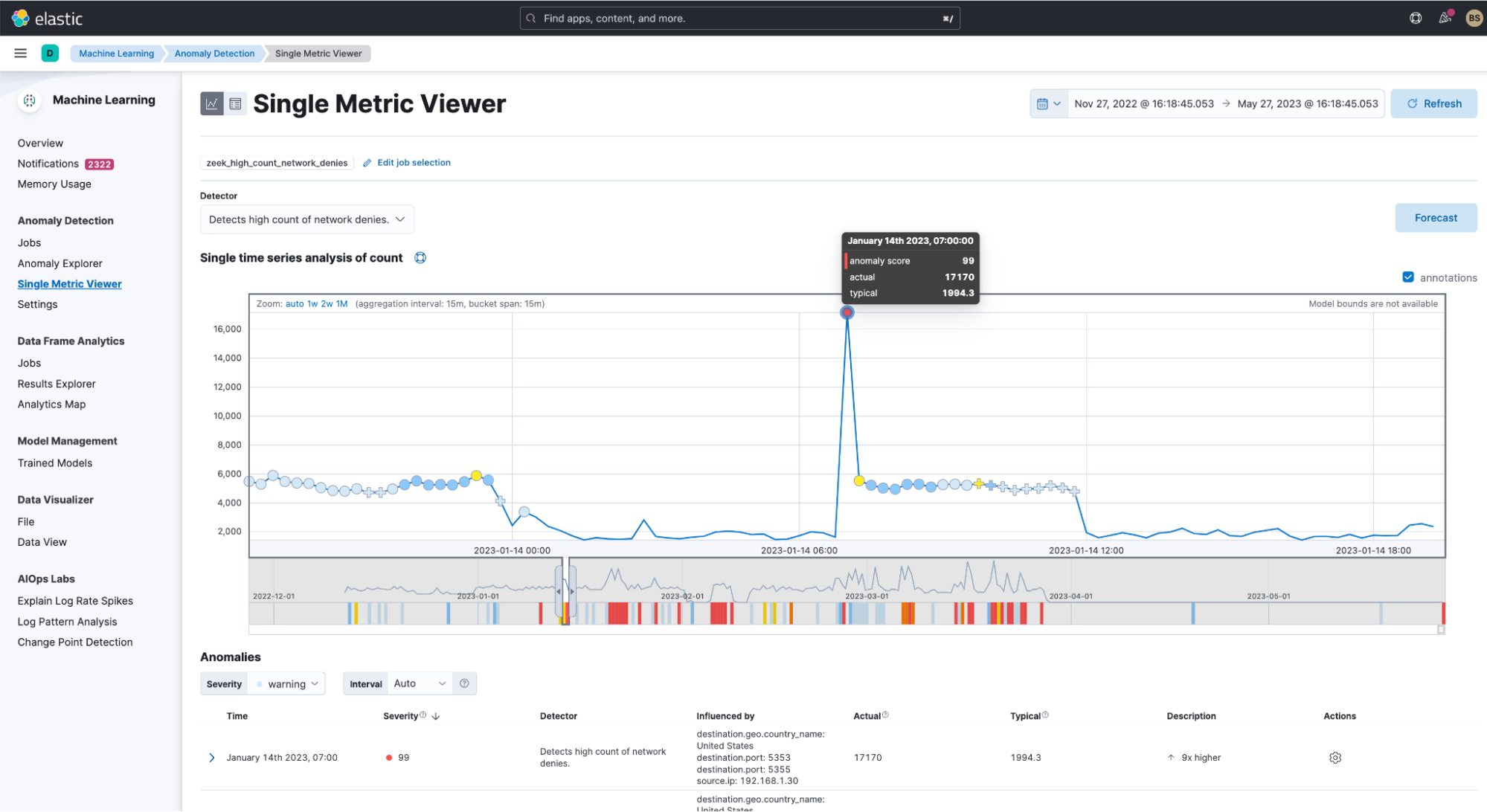Click the Machine Learning breadcrumb
The image size is (1487, 812).
pos(116,54)
